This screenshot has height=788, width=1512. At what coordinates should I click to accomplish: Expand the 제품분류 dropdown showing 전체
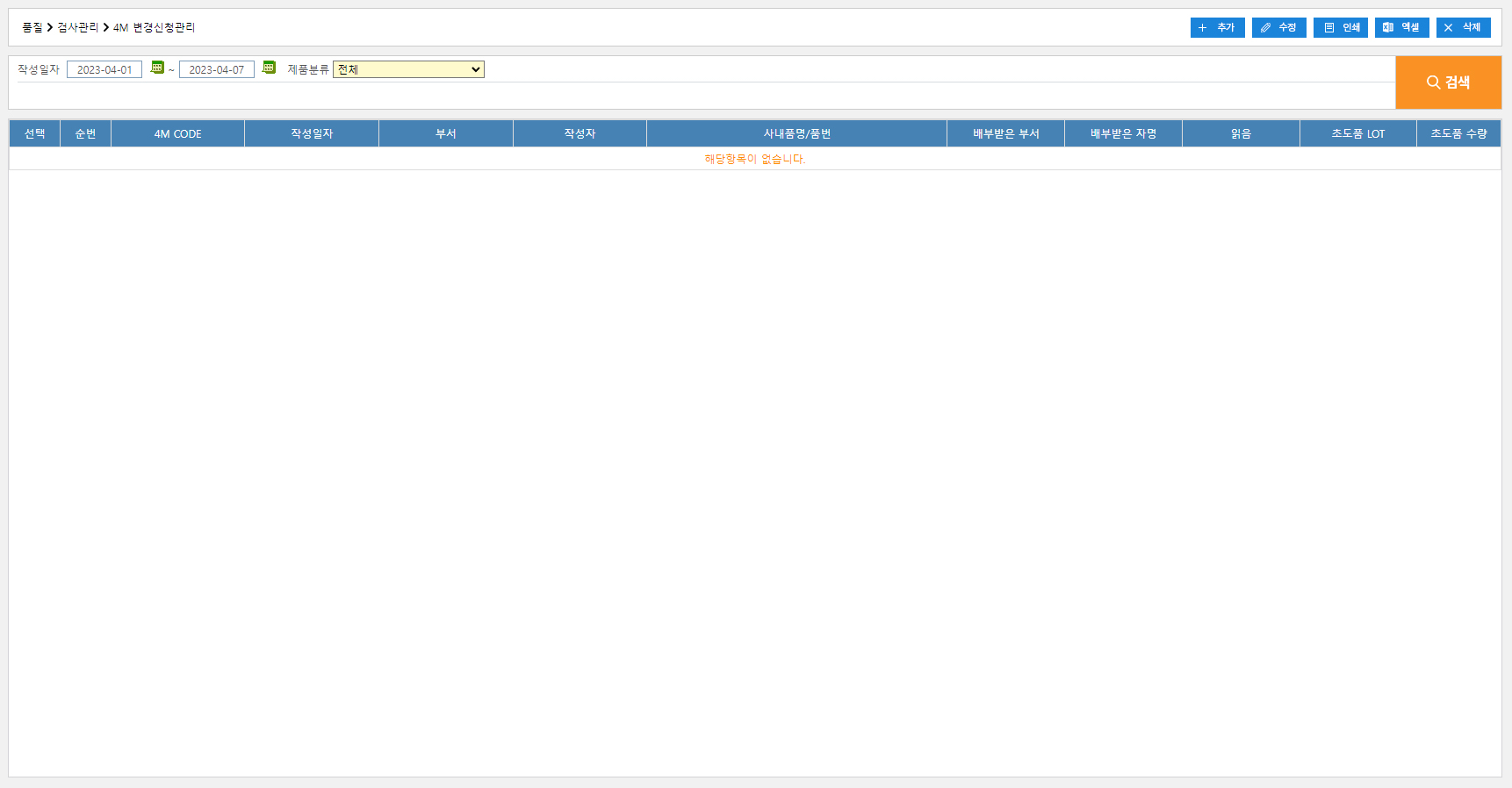point(408,69)
